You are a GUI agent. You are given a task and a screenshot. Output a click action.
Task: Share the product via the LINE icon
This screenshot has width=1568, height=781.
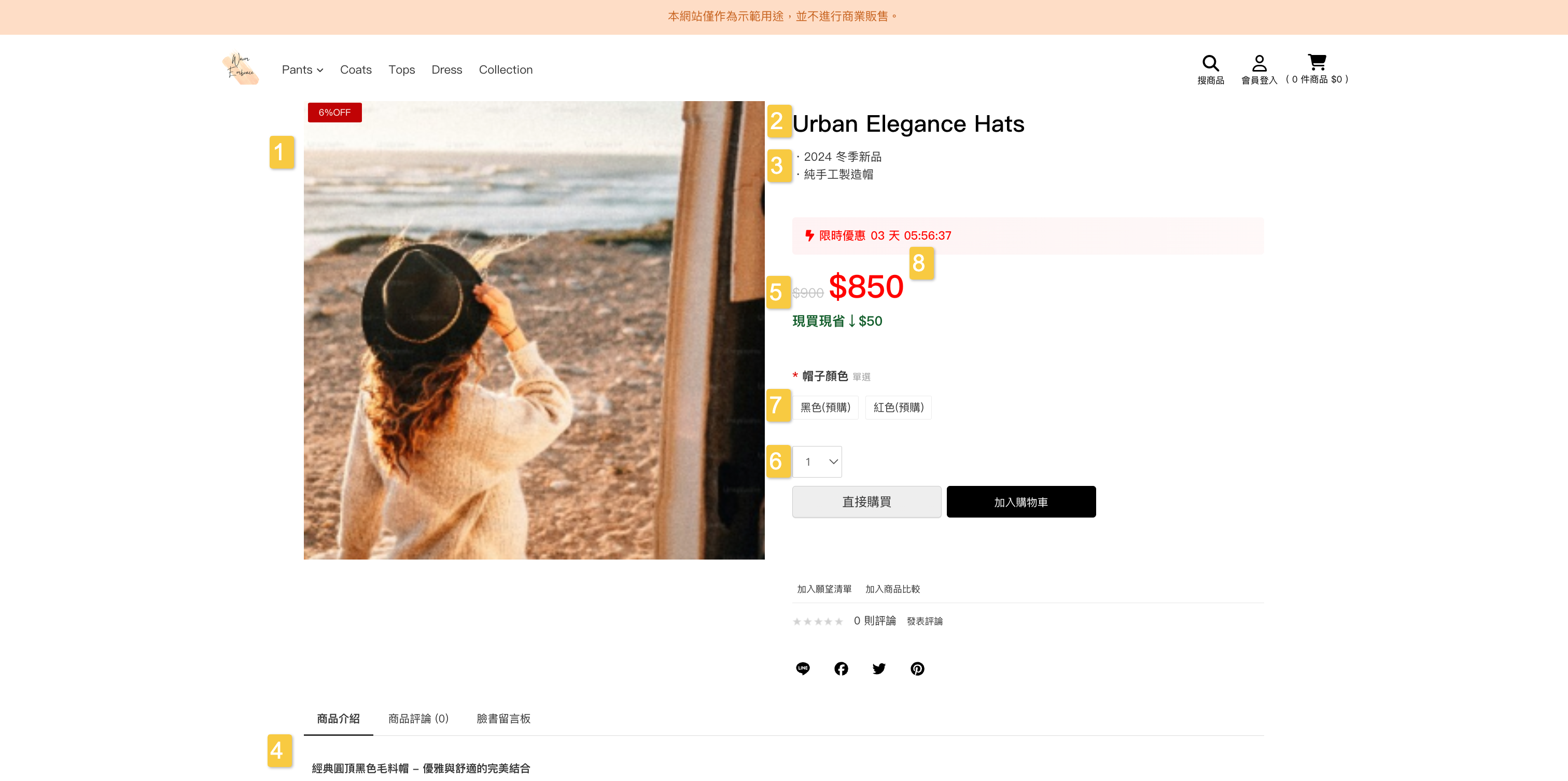[803, 668]
